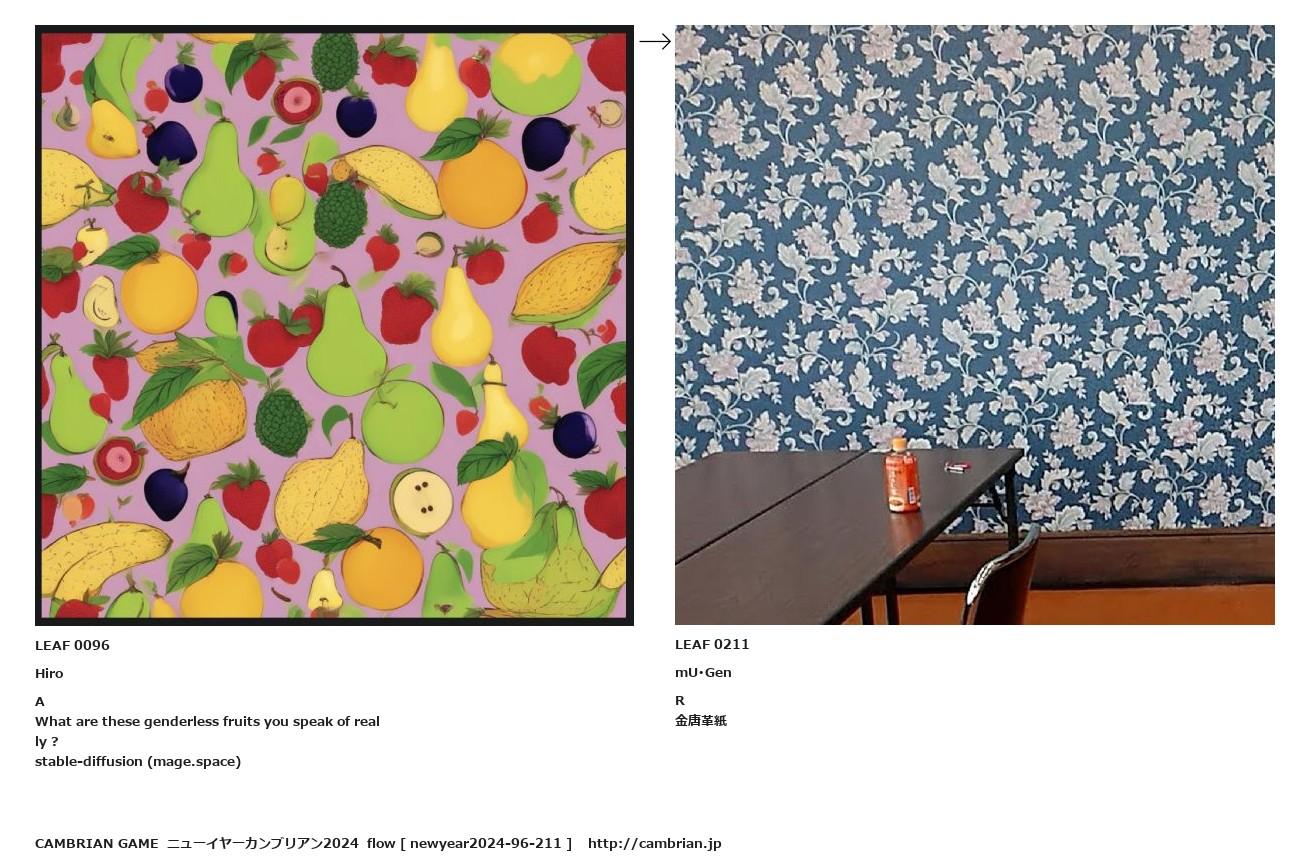This screenshot has height=868, width=1310.
Task: Click the arrow between the two images
Action: 655,41
